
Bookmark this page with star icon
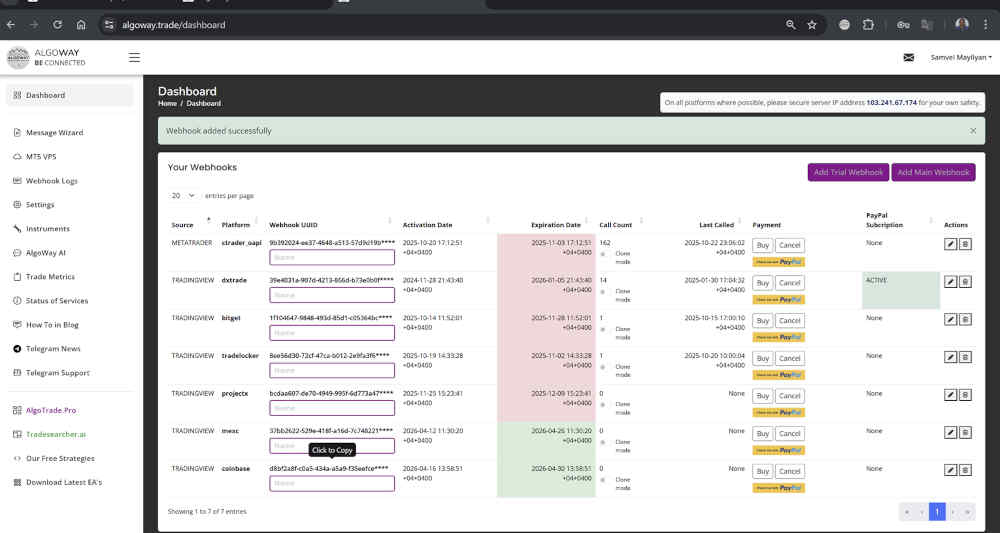pyautogui.click(x=812, y=25)
